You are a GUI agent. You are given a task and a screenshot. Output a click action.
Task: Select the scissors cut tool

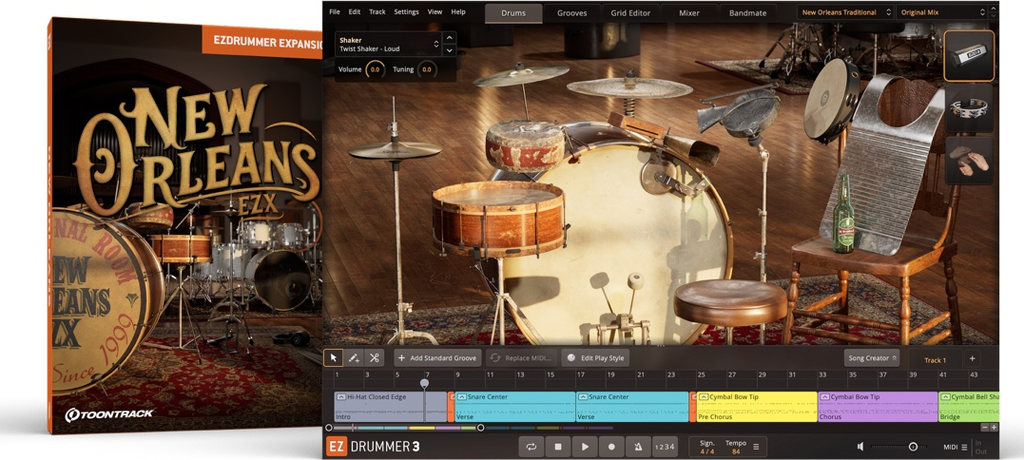[x=374, y=357]
